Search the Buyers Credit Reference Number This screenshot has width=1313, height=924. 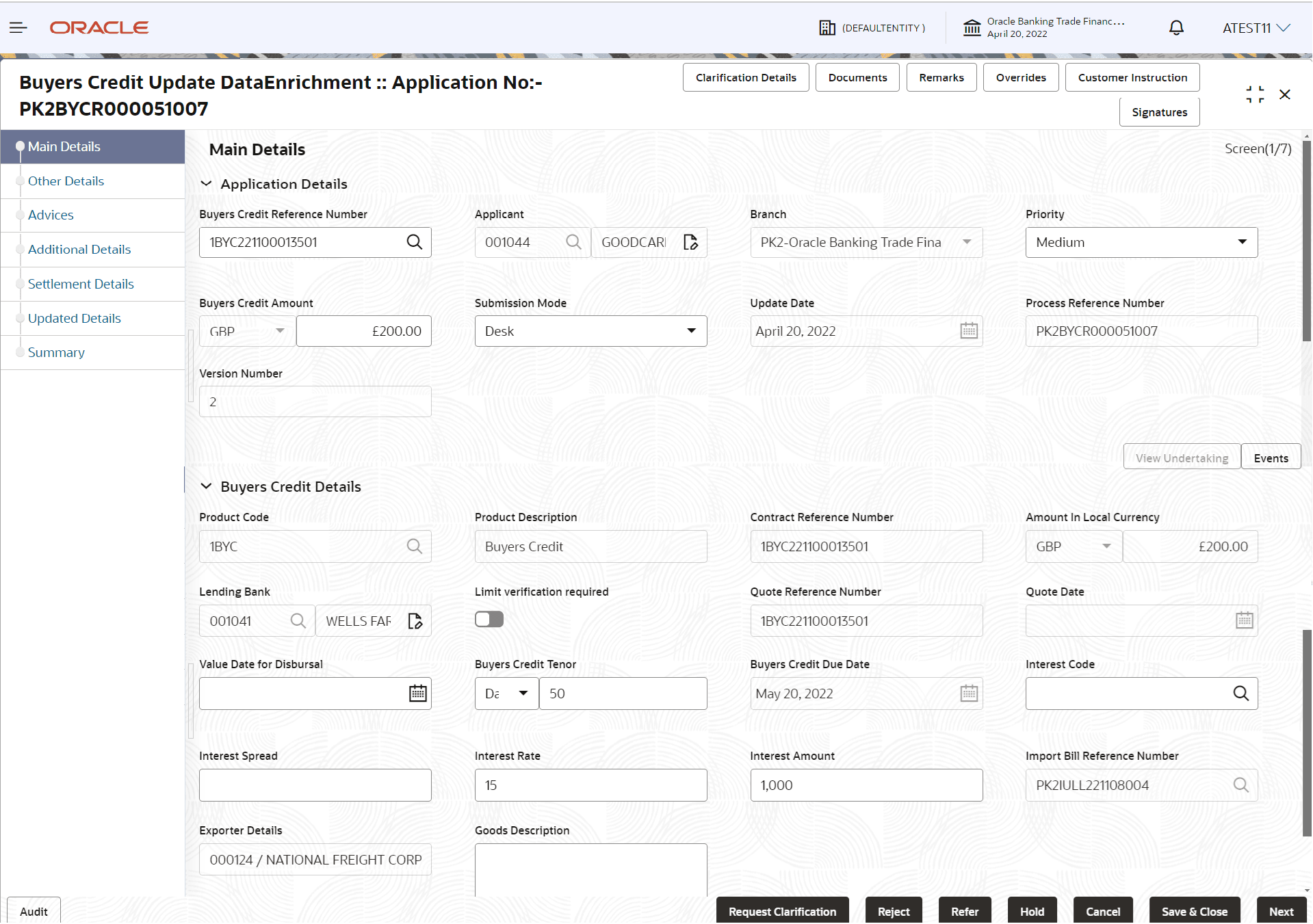coord(415,242)
